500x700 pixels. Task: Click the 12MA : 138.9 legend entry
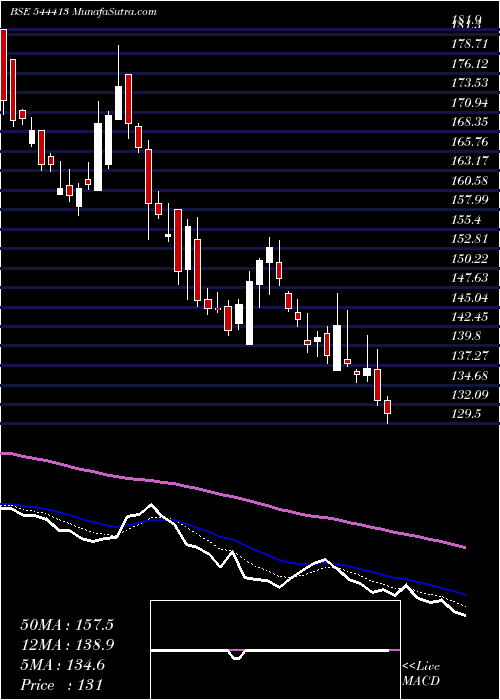tap(67, 645)
